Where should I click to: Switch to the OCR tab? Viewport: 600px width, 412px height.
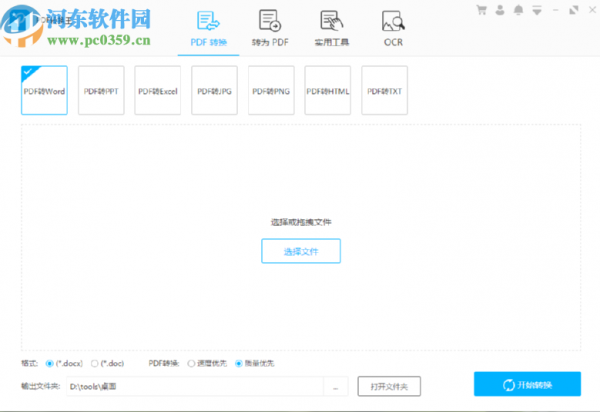pos(393,29)
